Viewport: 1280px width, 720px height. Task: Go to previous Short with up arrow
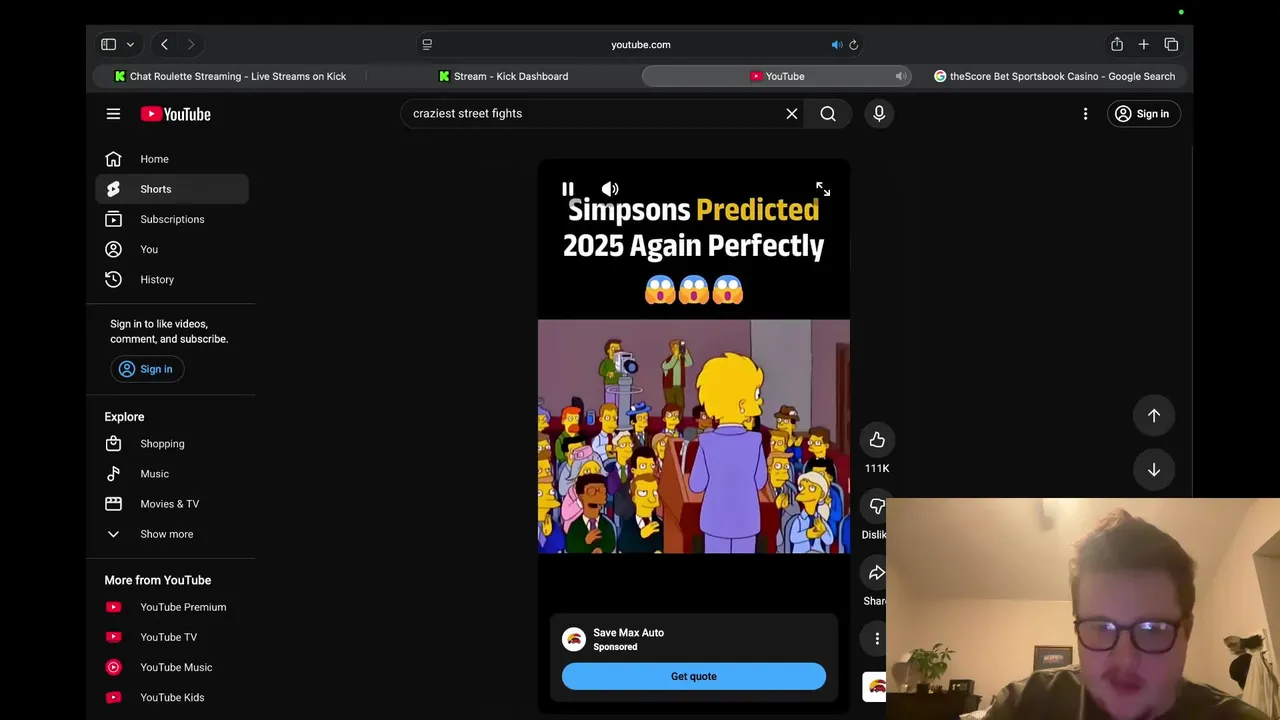(x=1154, y=416)
